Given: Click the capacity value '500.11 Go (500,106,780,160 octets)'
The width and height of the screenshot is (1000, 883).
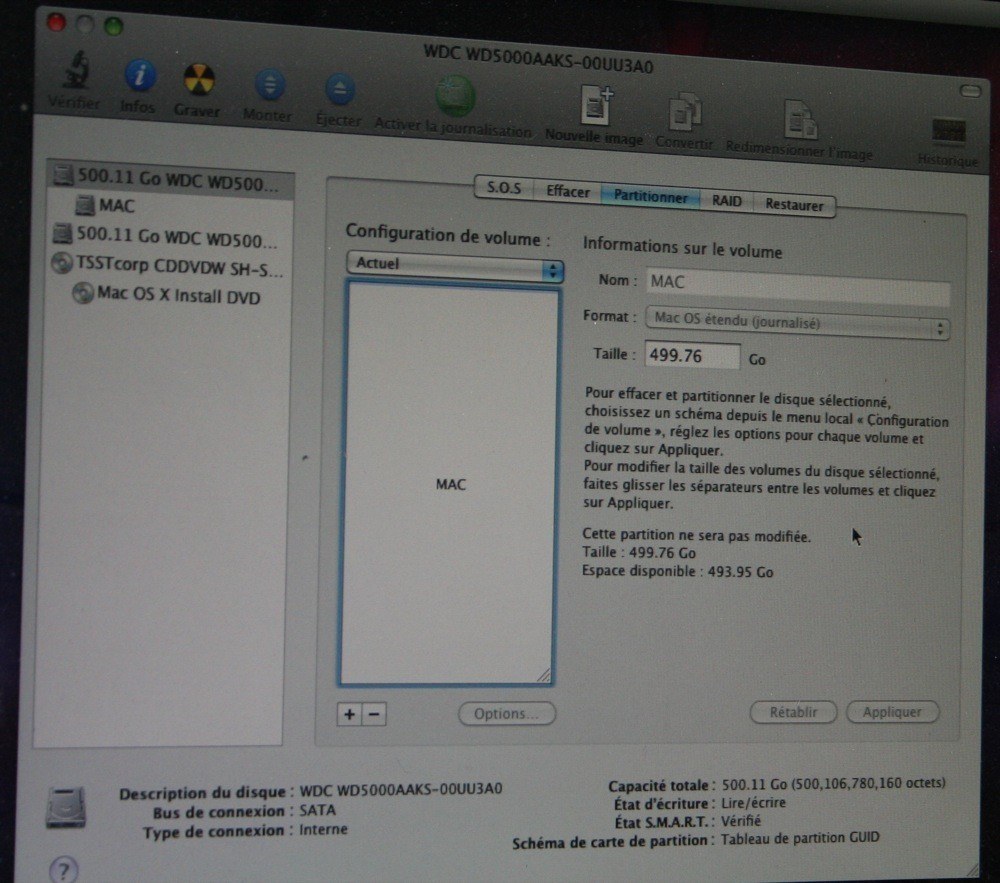Looking at the screenshot, I should coord(834,783).
